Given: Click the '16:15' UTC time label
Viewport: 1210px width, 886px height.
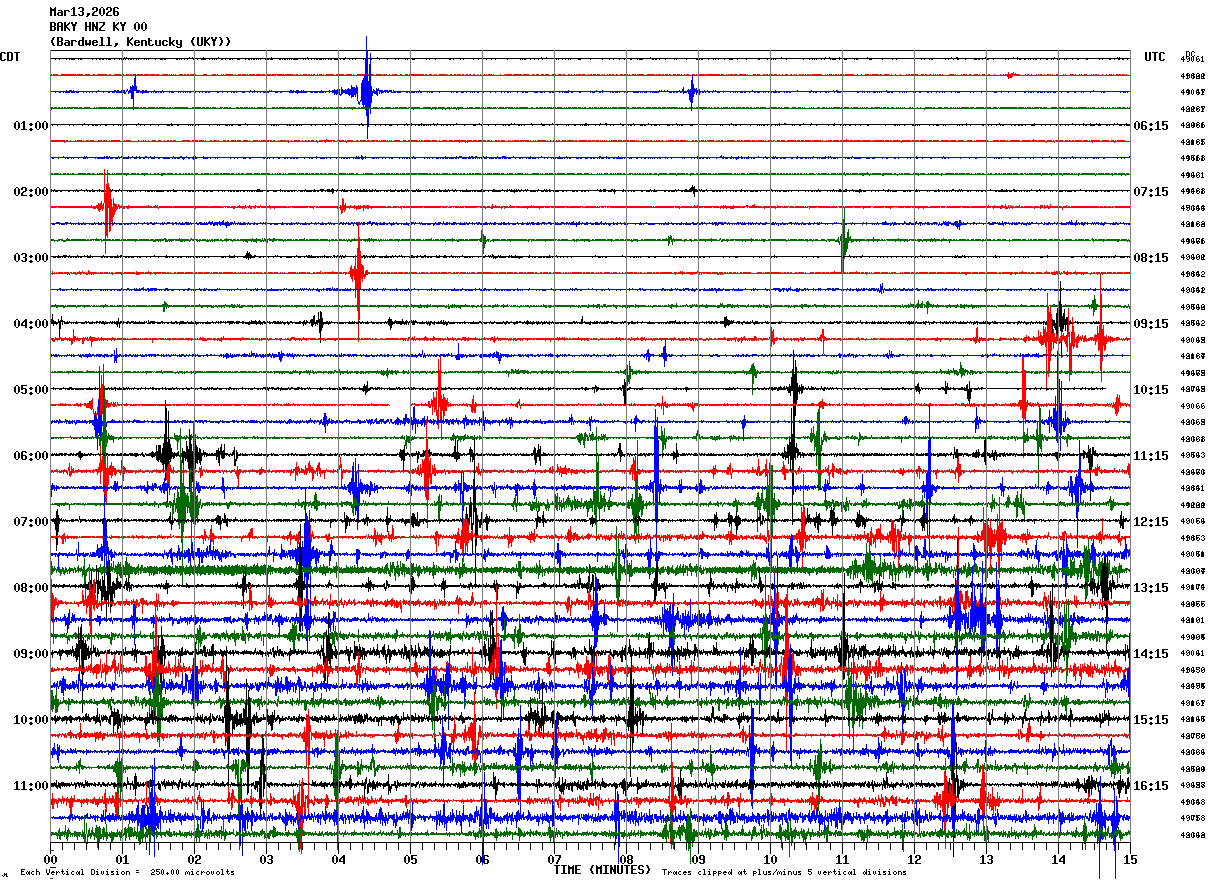Looking at the screenshot, I should (x=1151, y=786).
